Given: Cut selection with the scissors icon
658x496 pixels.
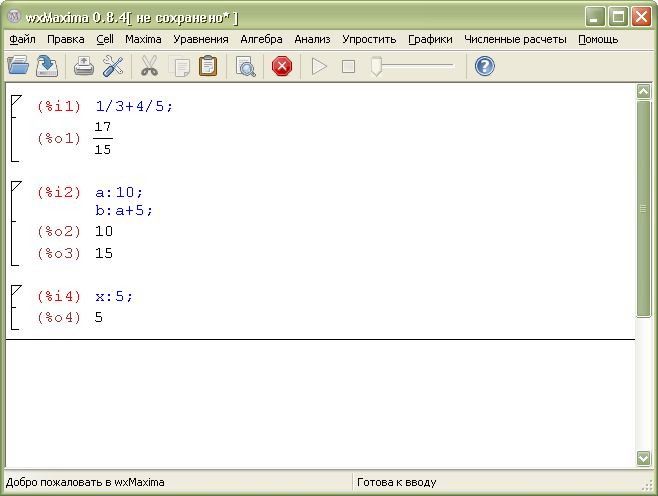Looking at the screenshot, I should pos(149,66).
